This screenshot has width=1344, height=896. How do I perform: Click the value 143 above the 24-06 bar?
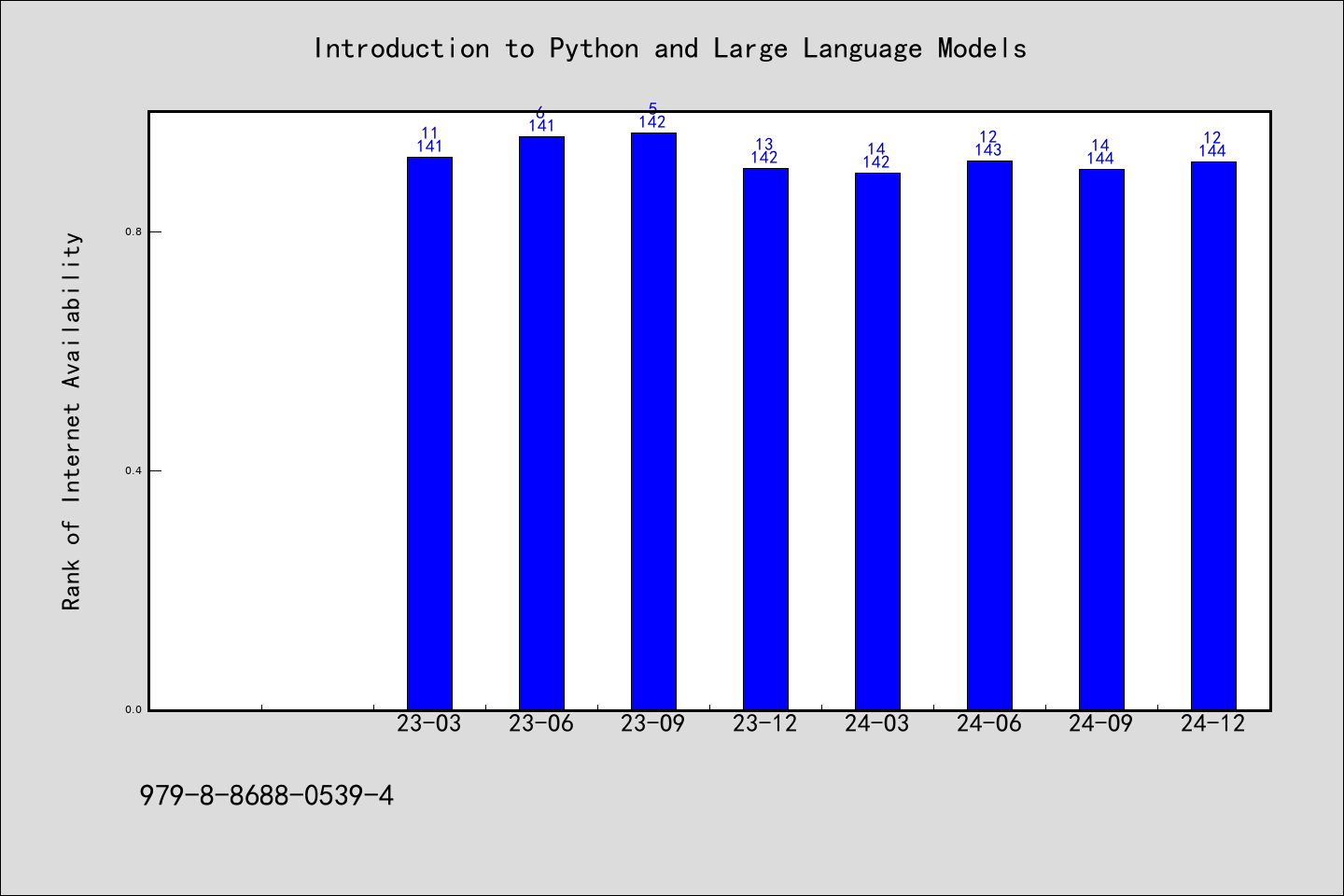(988, 150)
